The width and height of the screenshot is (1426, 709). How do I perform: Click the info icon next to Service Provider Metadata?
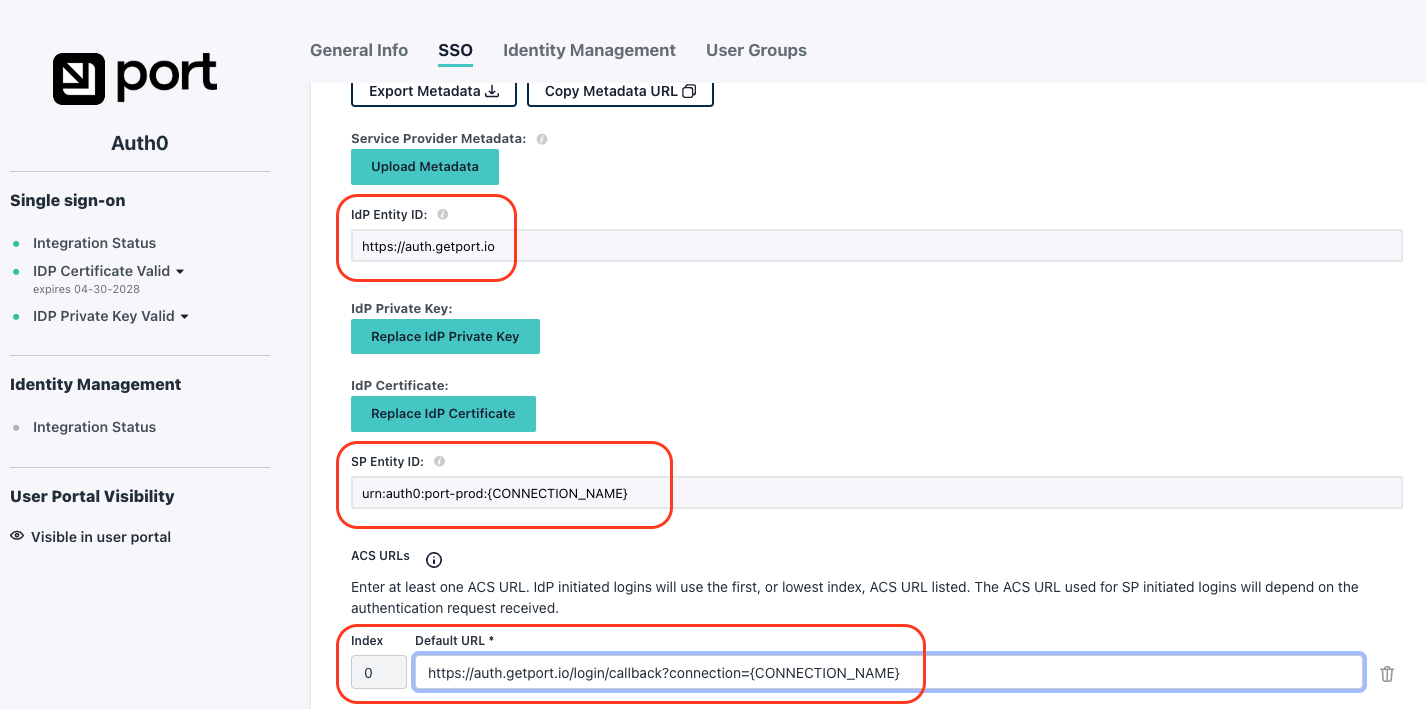[x=541, y=138]
